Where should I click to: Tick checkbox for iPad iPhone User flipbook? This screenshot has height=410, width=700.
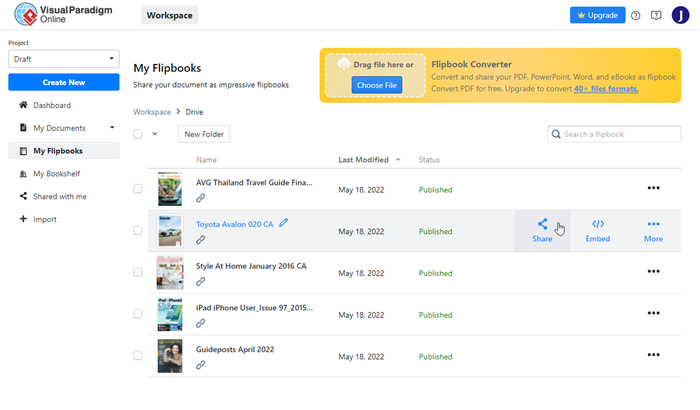pyautogui.click(x=138, y=314)
